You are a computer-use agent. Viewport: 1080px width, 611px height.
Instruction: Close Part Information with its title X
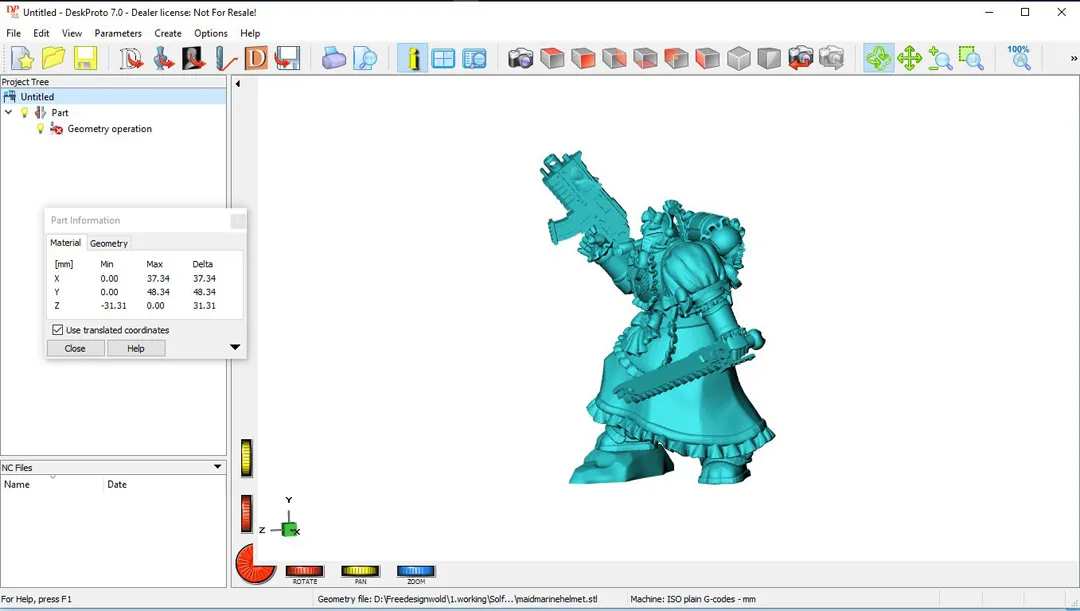pos(238,220)
